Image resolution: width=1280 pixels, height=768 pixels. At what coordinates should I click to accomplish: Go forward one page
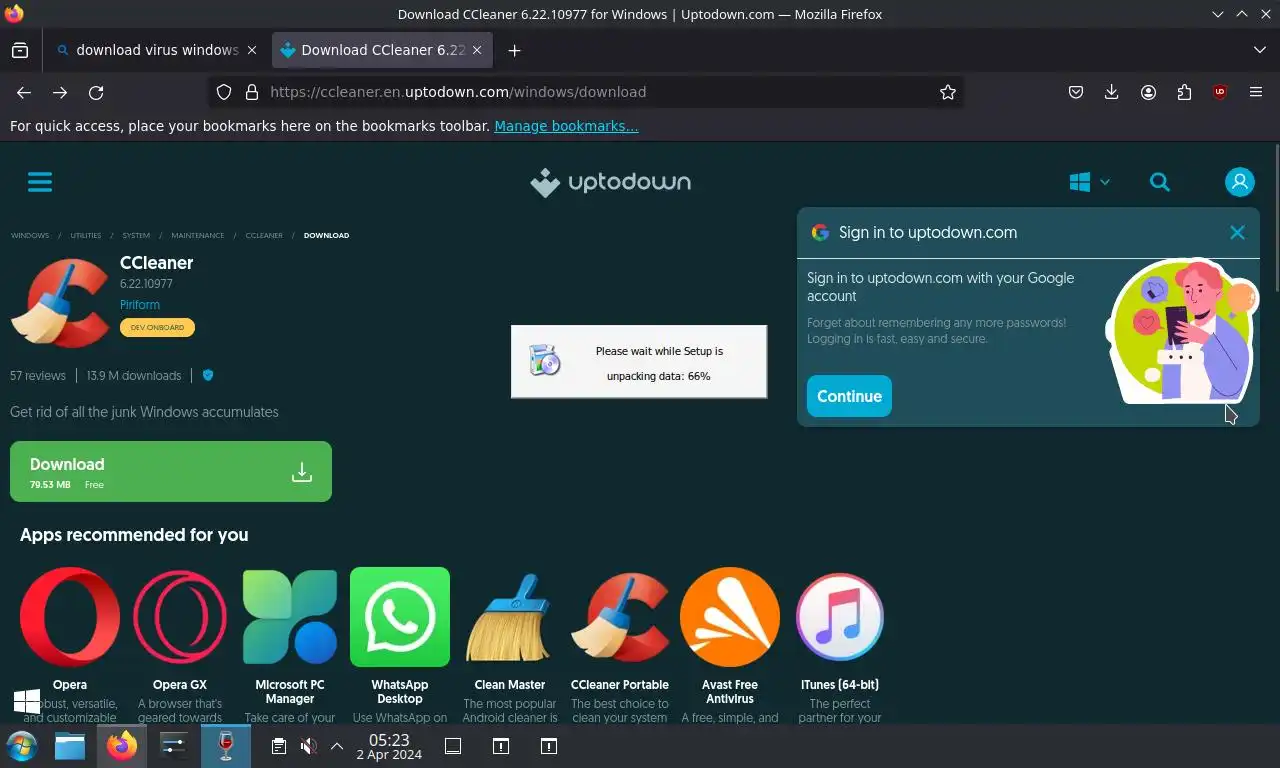point(60,92)
